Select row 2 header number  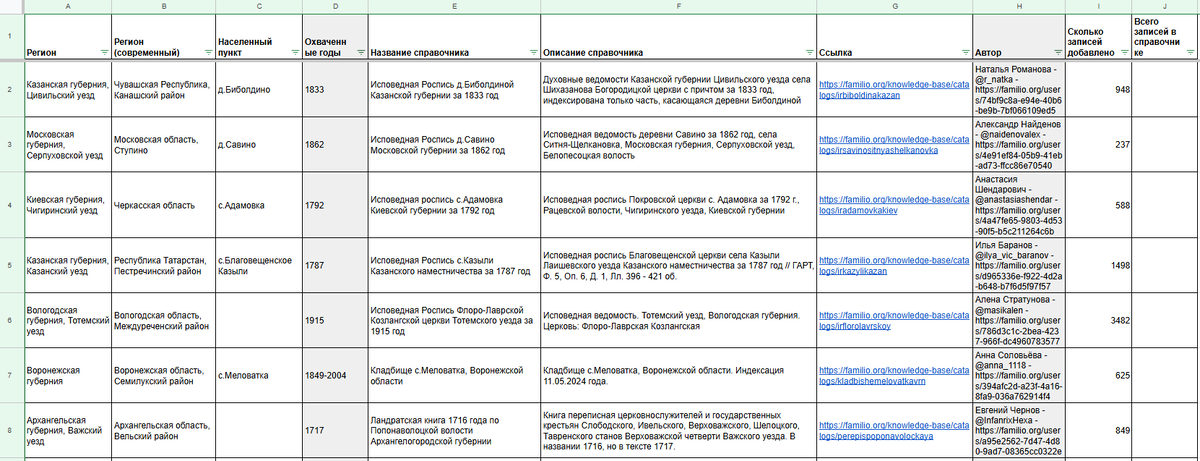[11, 89]
